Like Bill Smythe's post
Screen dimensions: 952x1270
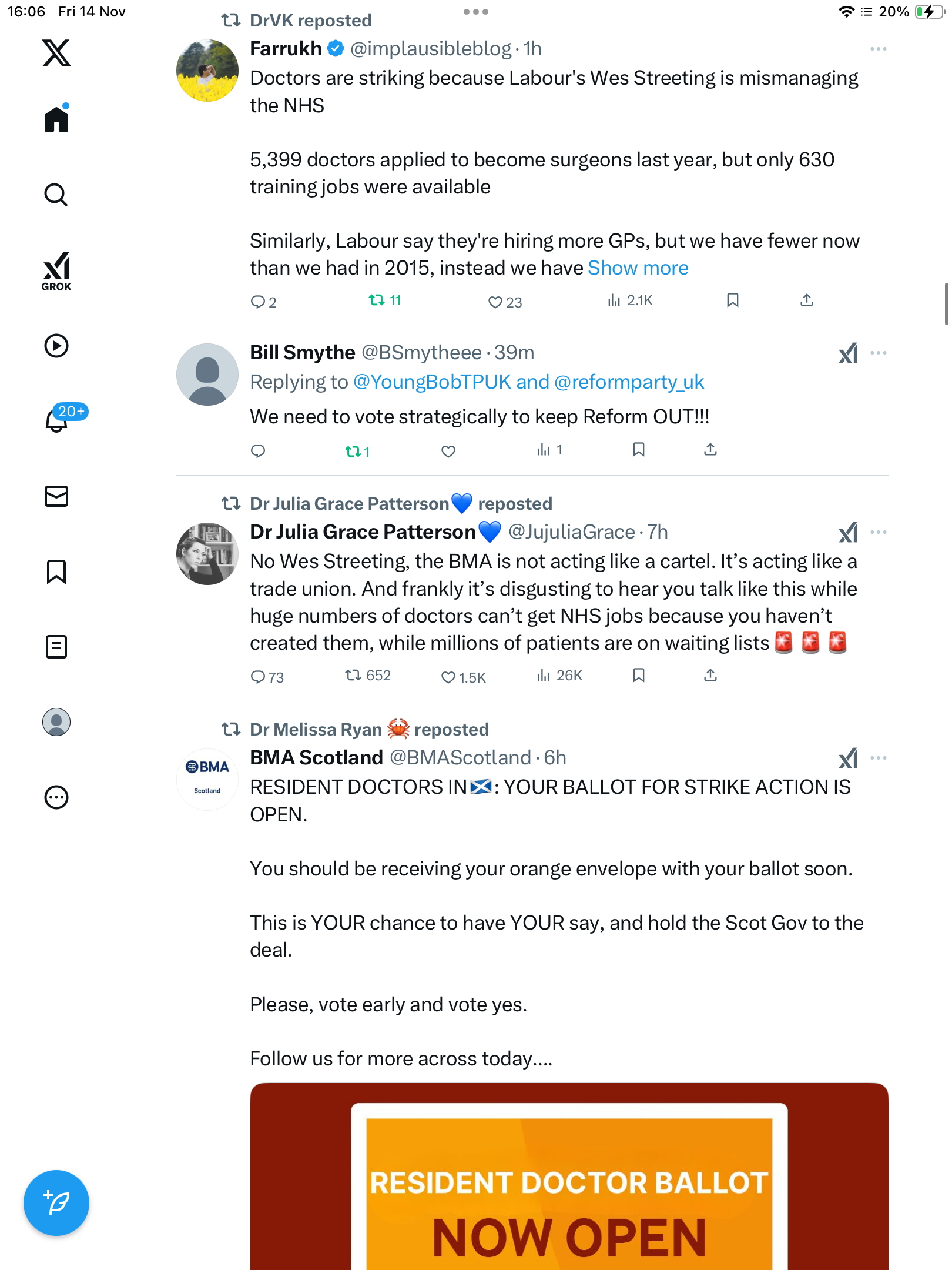448,451
